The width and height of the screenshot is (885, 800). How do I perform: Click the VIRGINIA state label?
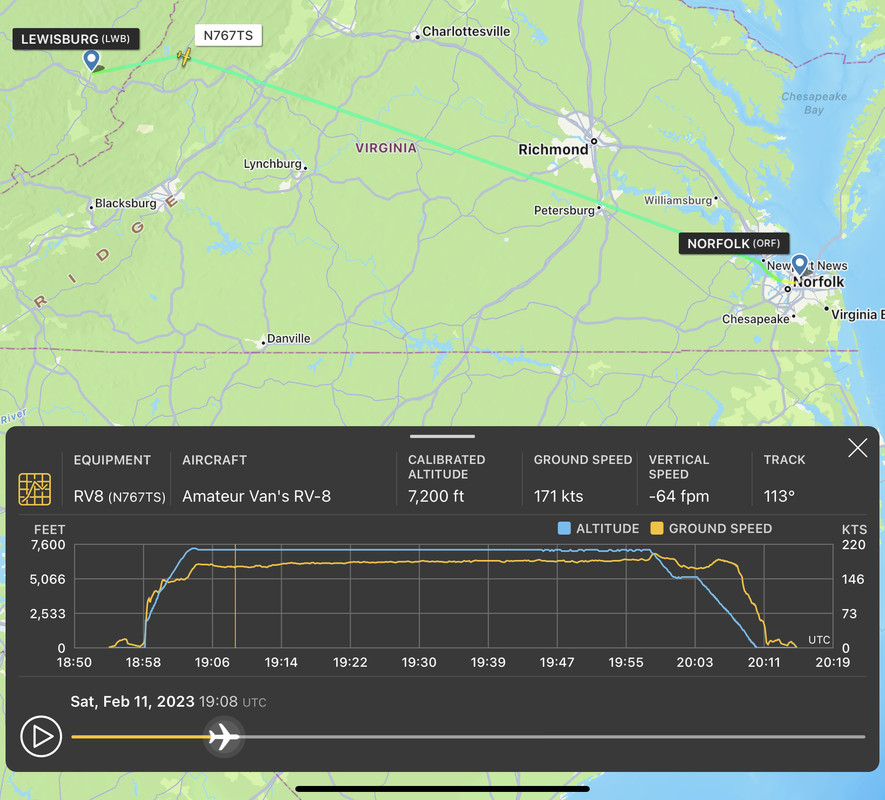click(x=386, y=148)
